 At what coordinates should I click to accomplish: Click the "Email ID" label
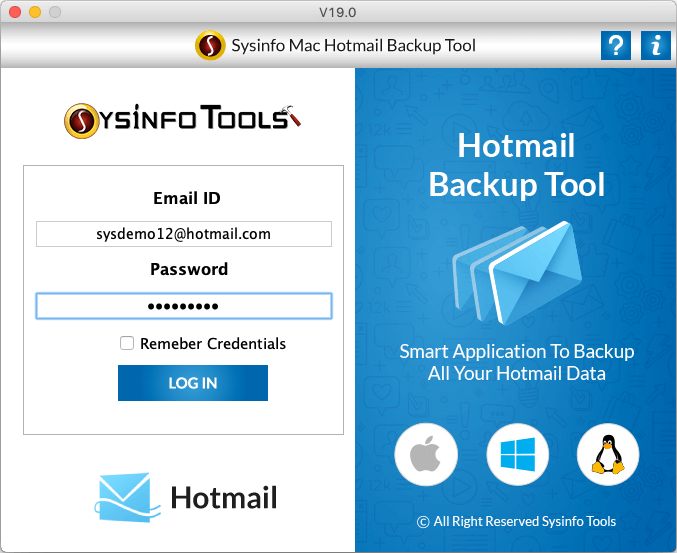click(x=187, y=198)
